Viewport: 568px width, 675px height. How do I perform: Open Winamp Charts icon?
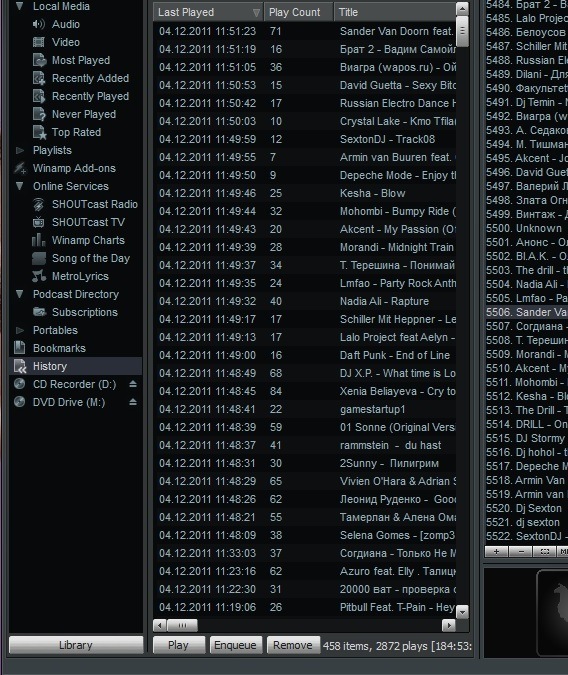pyautogui.click(x=39, y=240)
